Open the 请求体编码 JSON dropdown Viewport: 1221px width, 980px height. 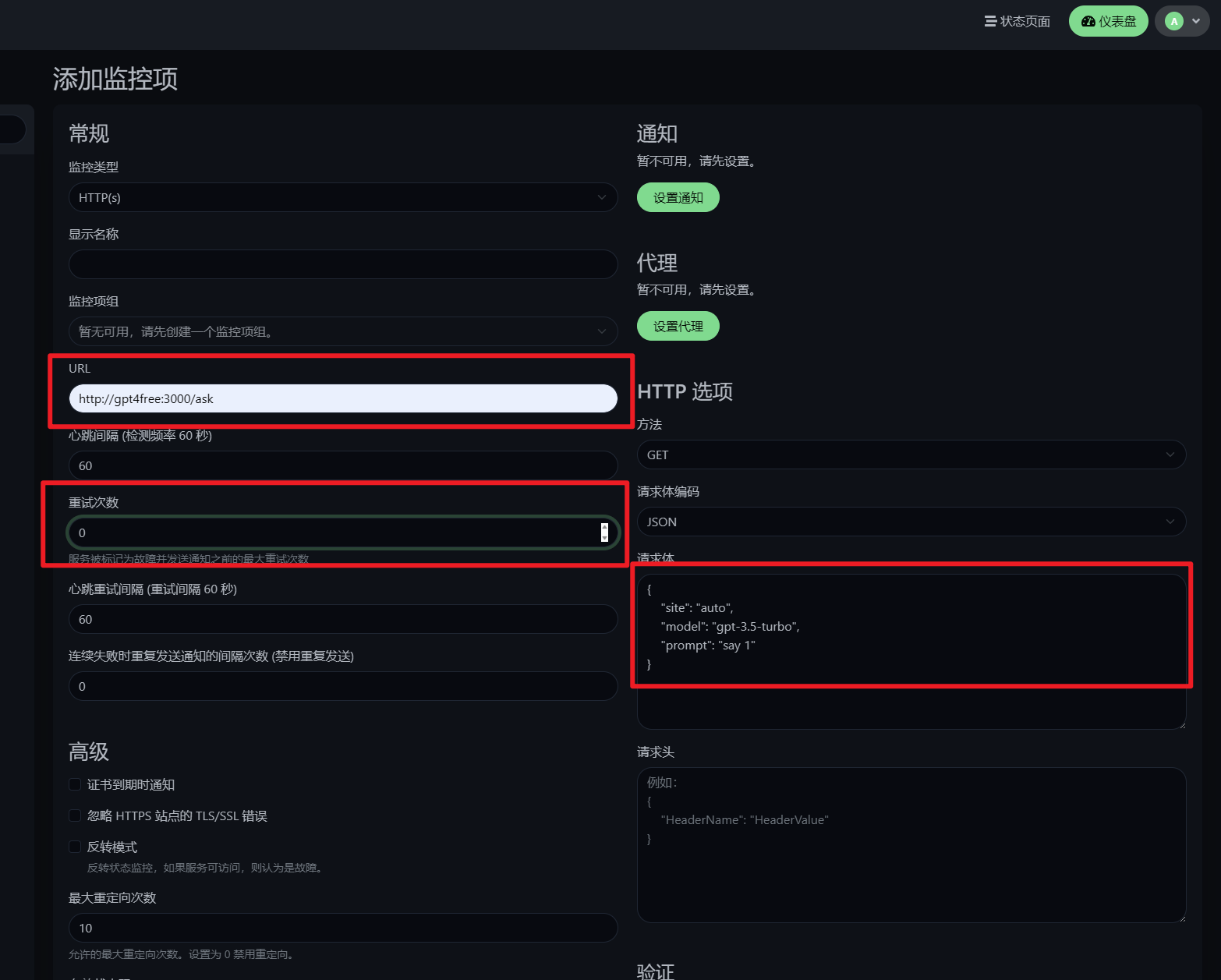click(x=910, y=522)
